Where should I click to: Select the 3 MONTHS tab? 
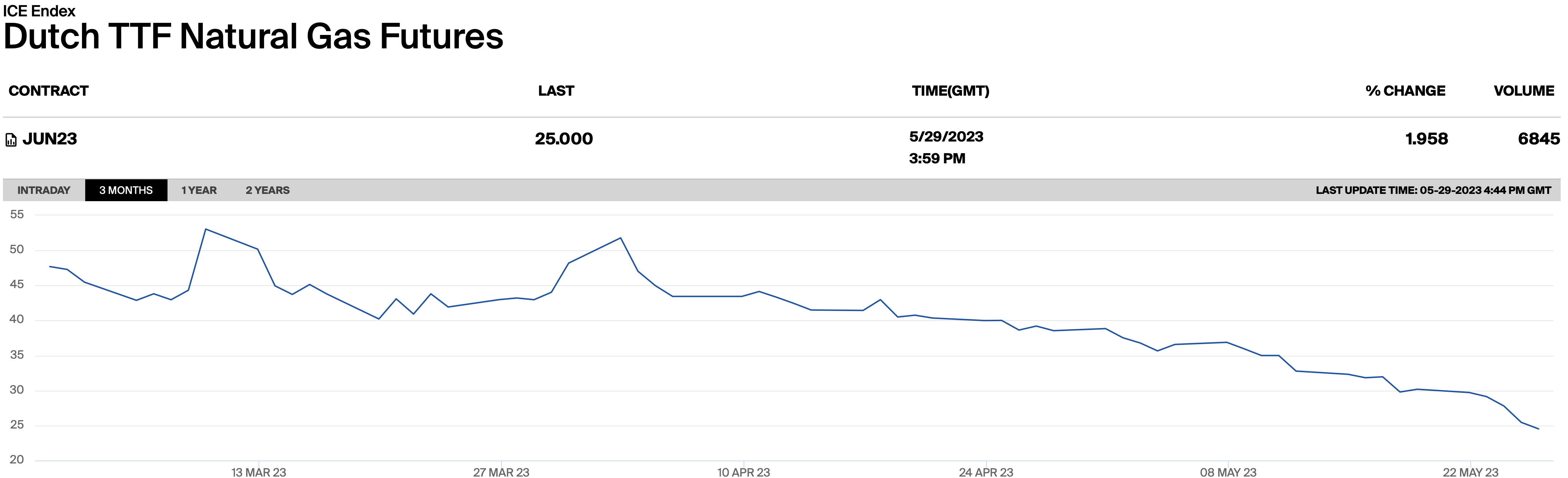pos(126,190)
